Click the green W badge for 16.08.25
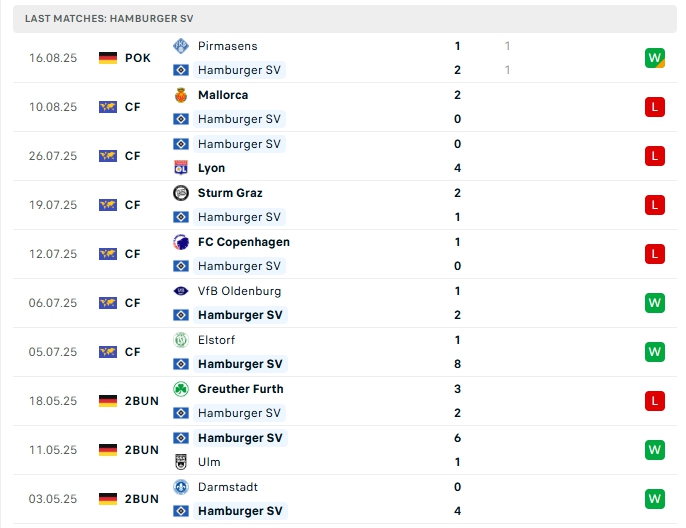The height and width of the screenshot is (528, 686). [x=655, y=58]
